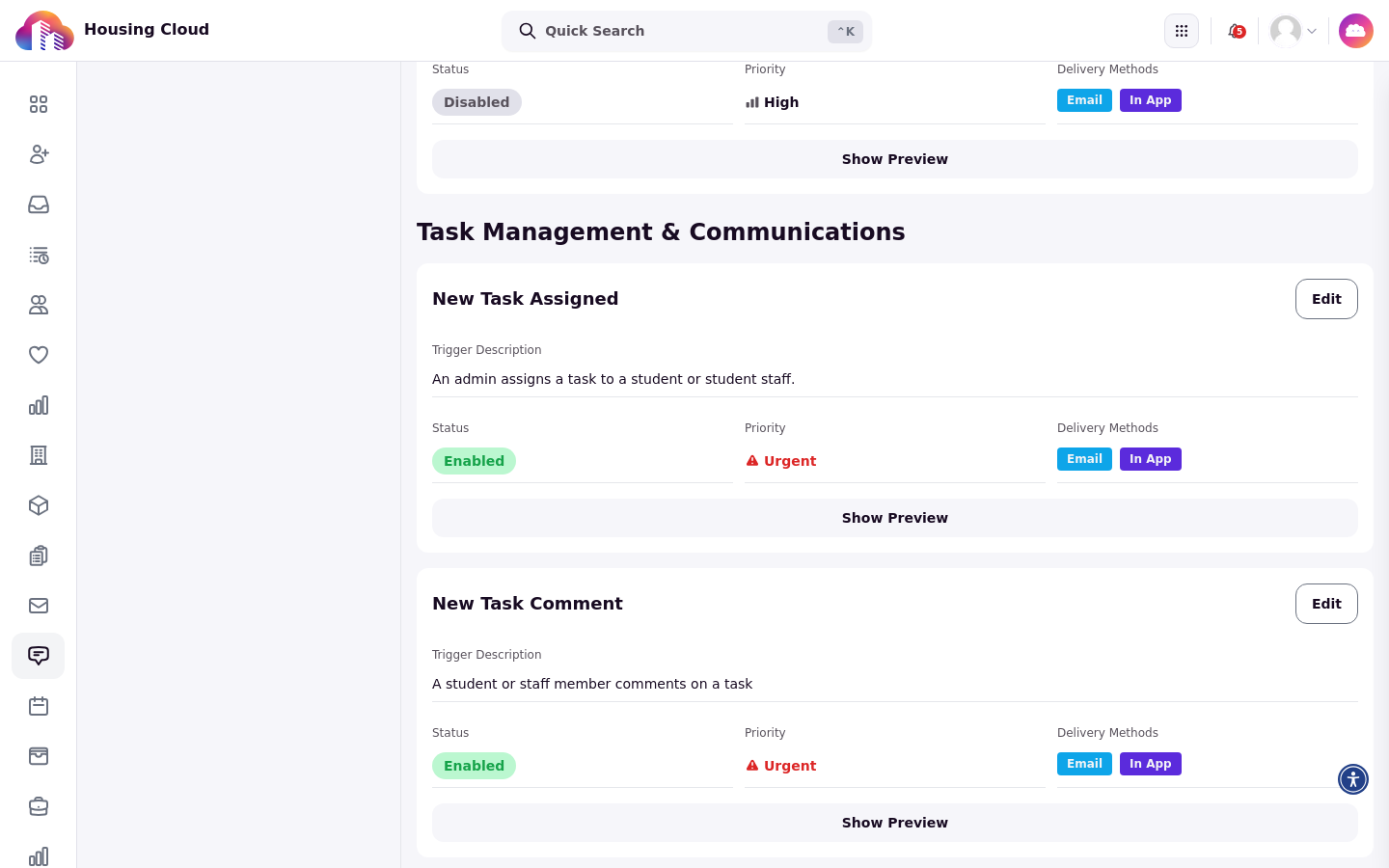The image size is (1389, 868).
Task: Show Preview for New Task Comment
Action: (895, 823)
